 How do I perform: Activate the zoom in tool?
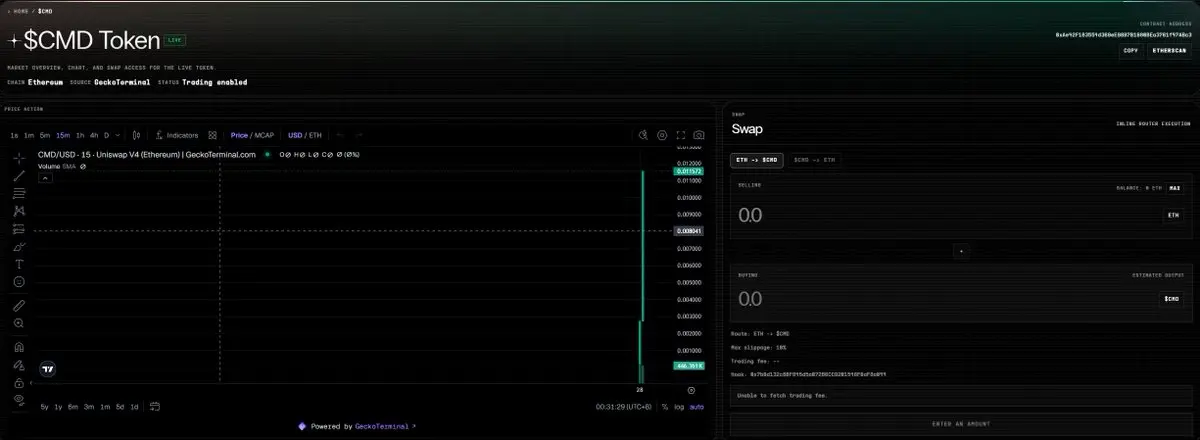(19, 323)
